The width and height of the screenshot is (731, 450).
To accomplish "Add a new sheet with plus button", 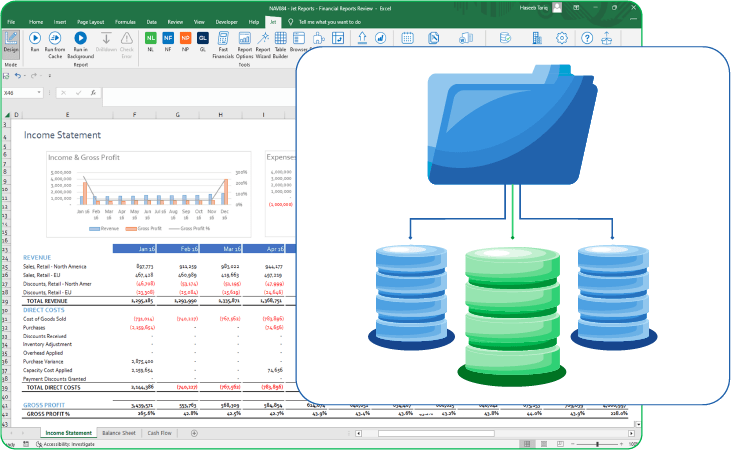I will tap(194, 433).
